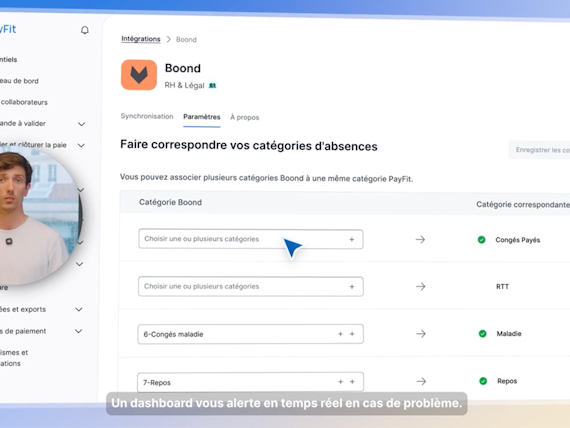Screen dimensions: 570x428
Task: Open the 6-Congés maladie category selector
Action: coord(250,334)
